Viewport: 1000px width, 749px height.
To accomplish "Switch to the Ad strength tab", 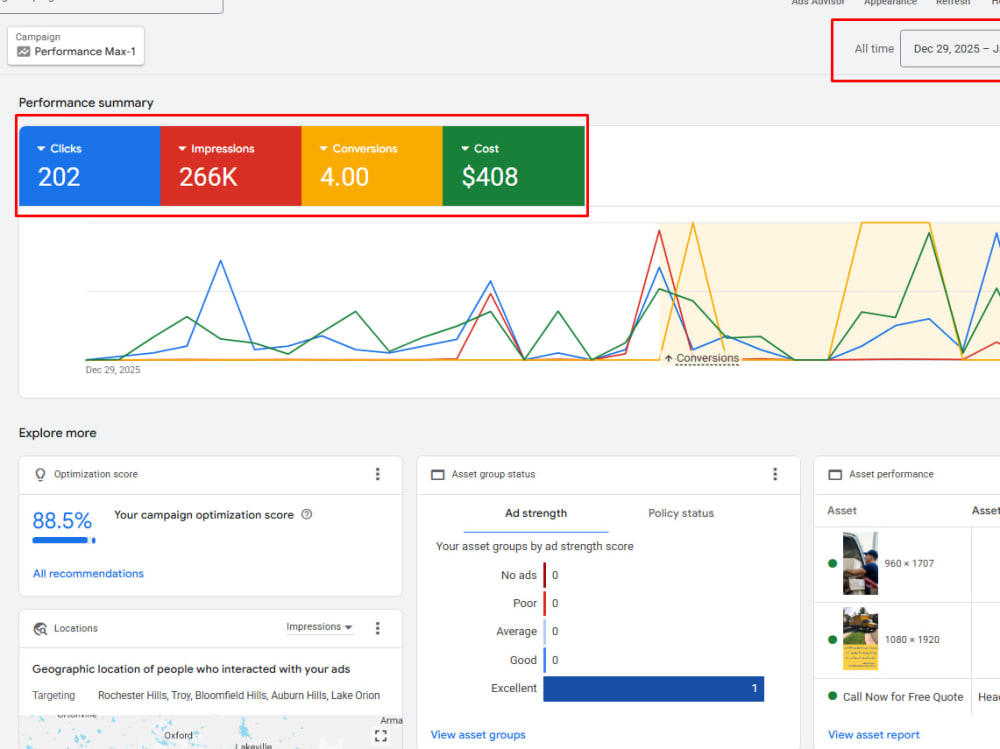I will point(536,514).
